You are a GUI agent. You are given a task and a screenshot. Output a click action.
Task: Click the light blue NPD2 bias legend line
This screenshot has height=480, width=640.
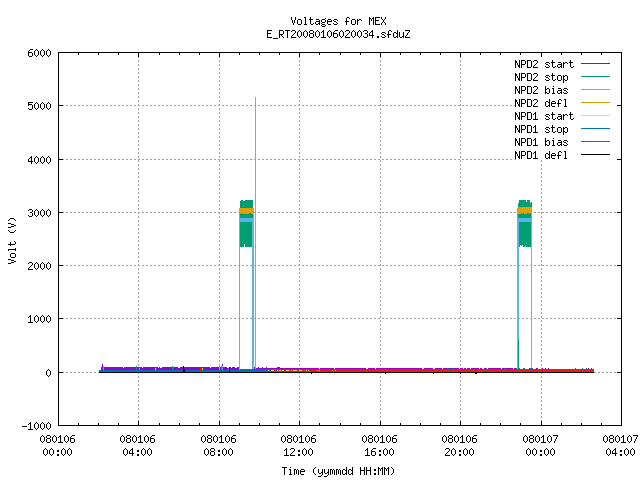point(595,90)
